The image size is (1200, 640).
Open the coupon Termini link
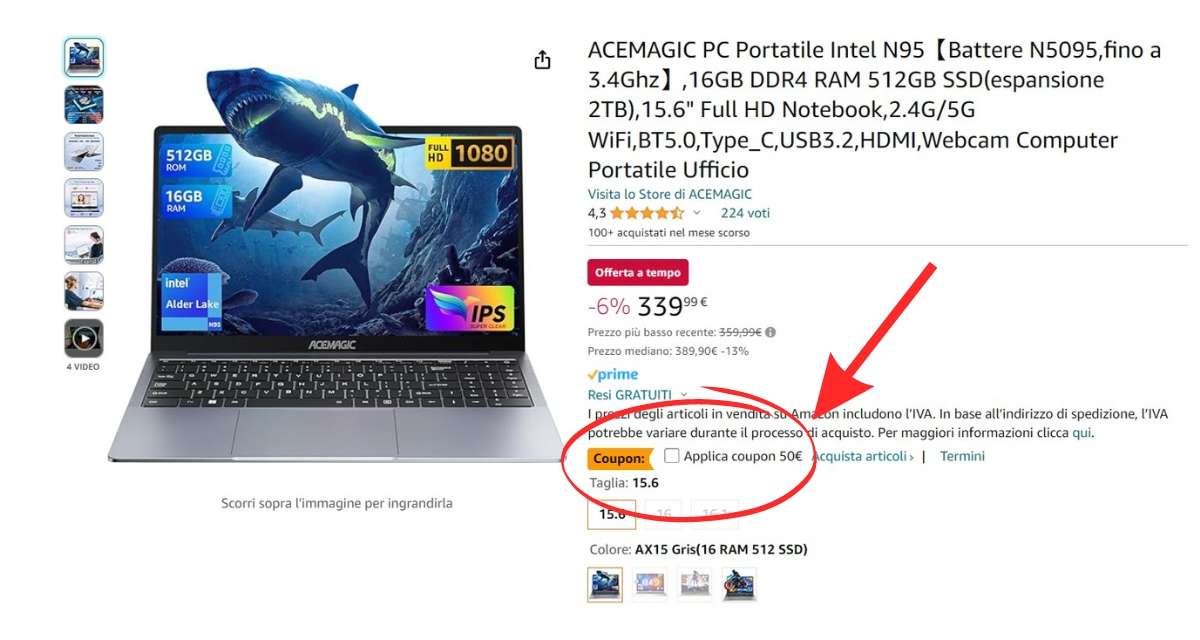click(962, 456)
